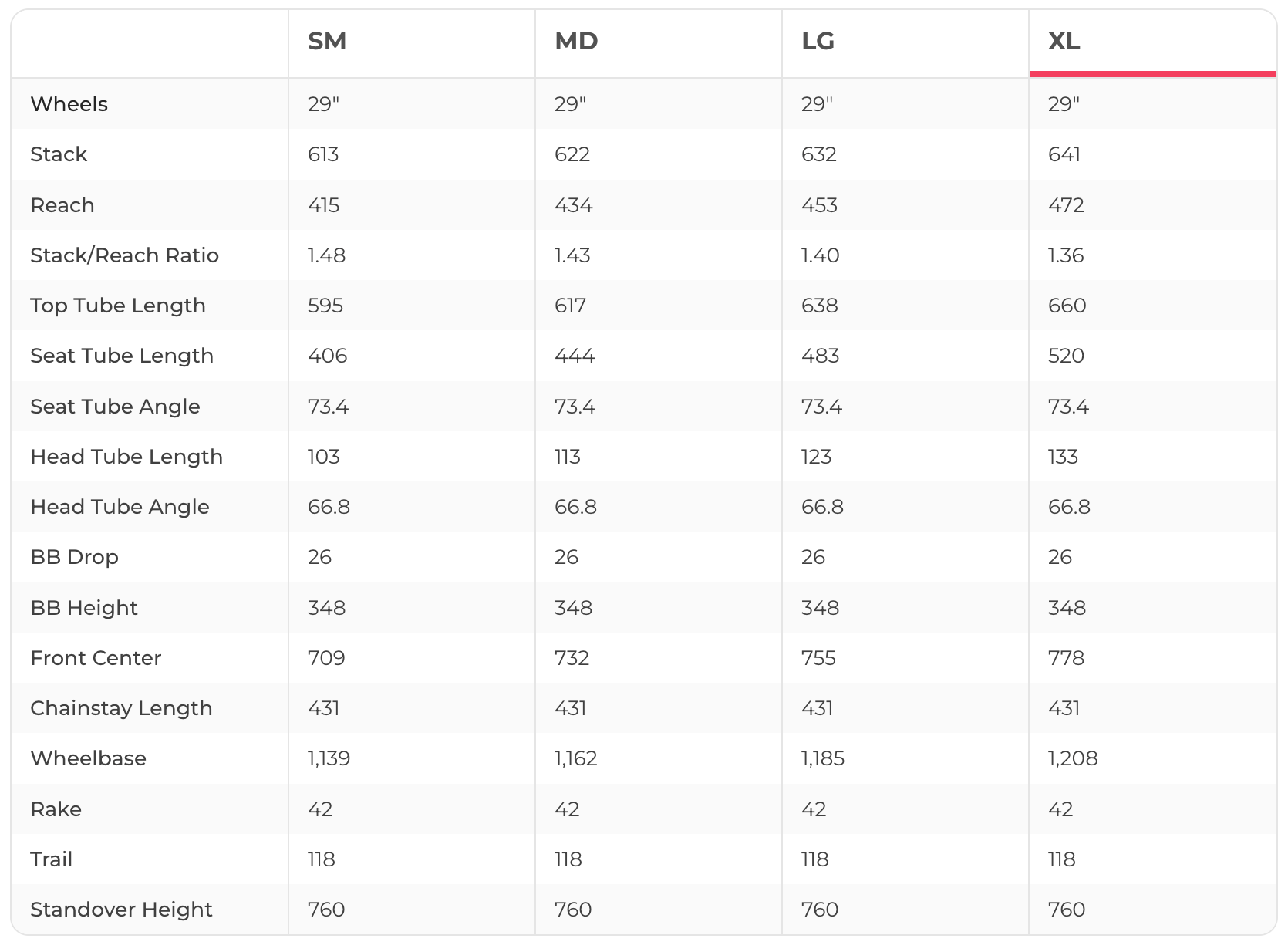Image resolution: width=1288 pixels, height=952 pixels.
Task: Click XL wheelbase value 1,208
Action: tap(1073, 758)
